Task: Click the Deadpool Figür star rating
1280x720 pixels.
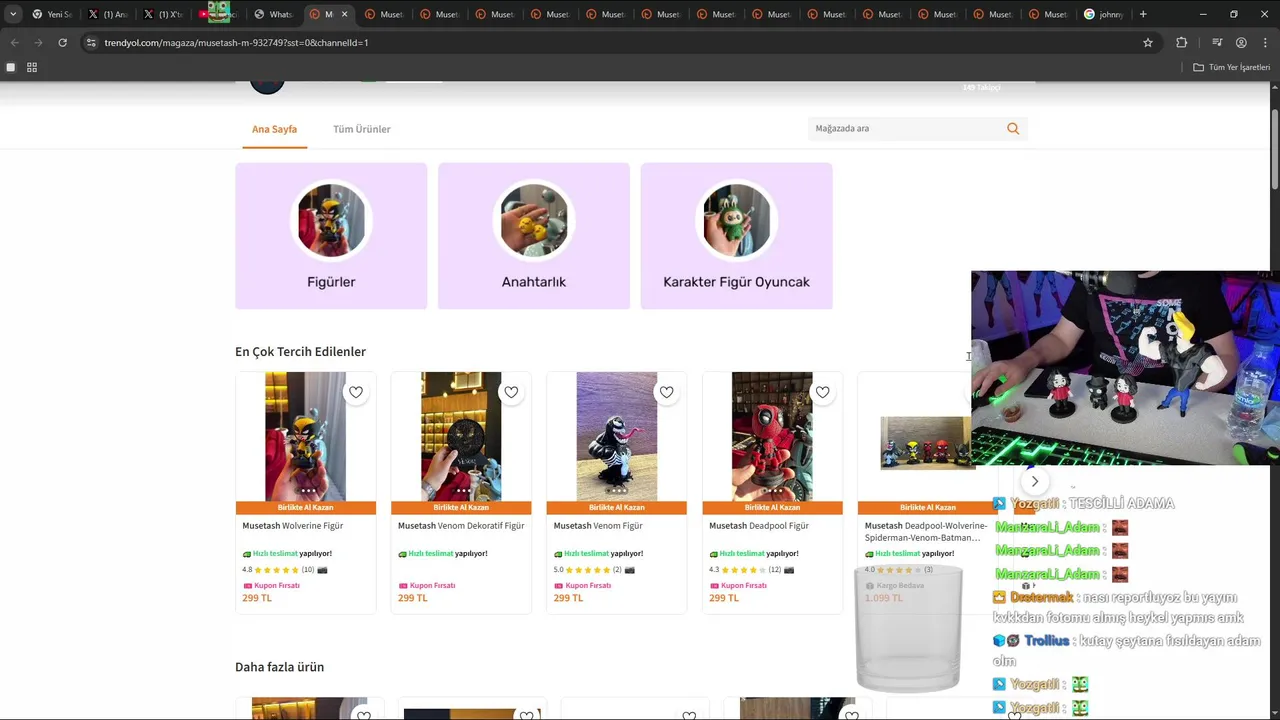Action: 743,570
